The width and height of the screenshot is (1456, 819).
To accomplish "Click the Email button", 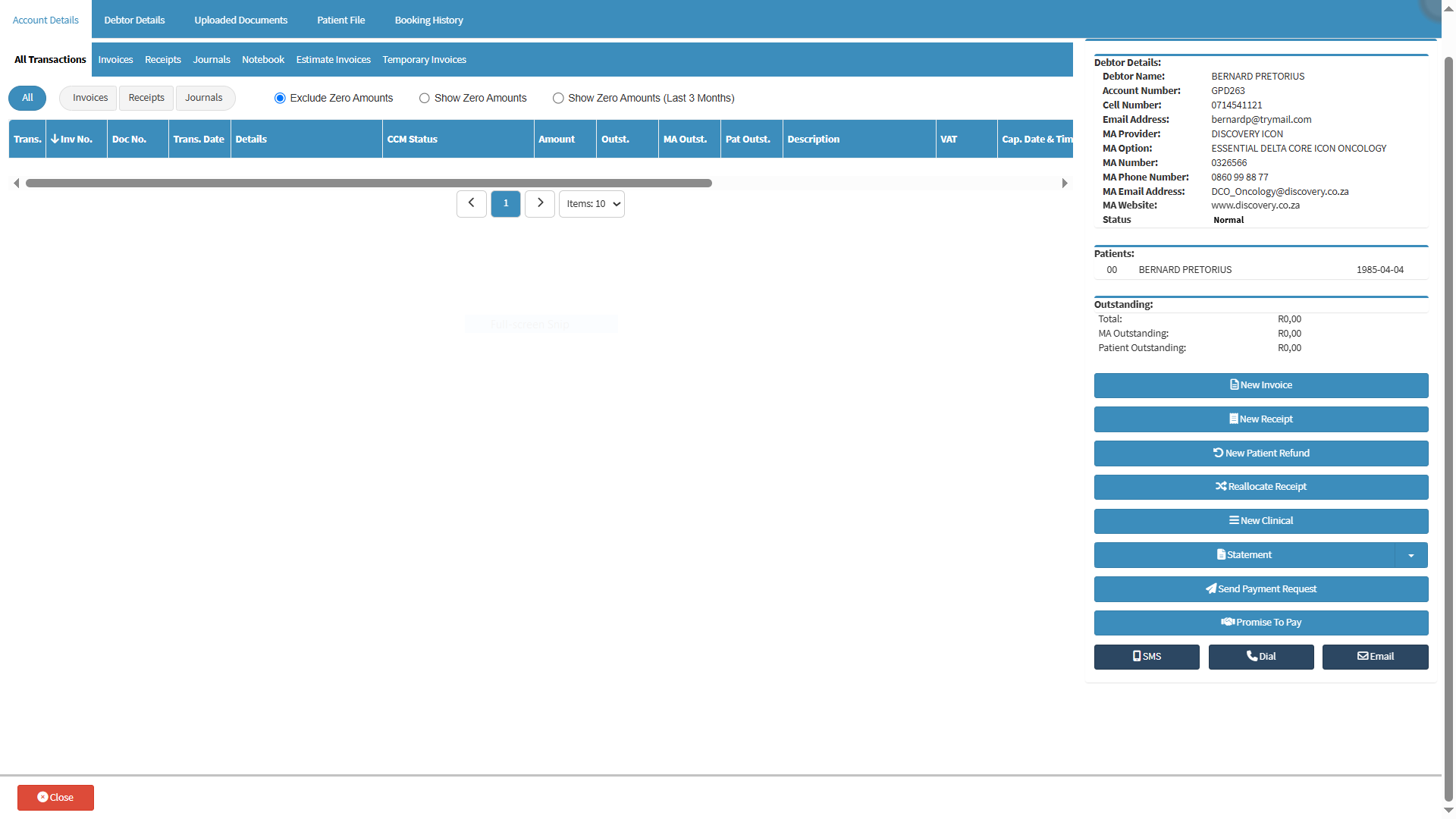I will pyautogui.click(x=1375, y=657).
